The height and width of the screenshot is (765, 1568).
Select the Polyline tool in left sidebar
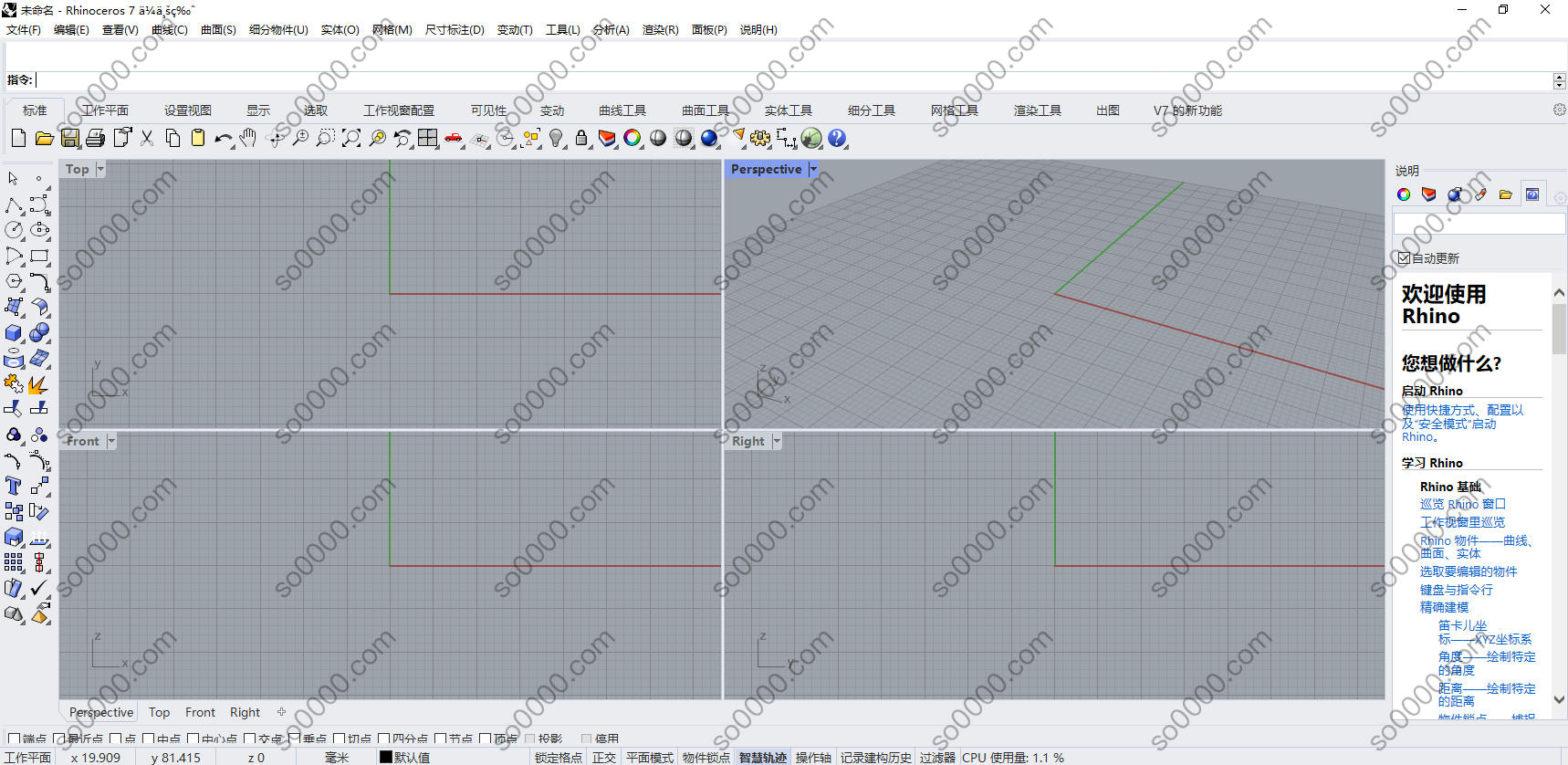coord(13,204)
